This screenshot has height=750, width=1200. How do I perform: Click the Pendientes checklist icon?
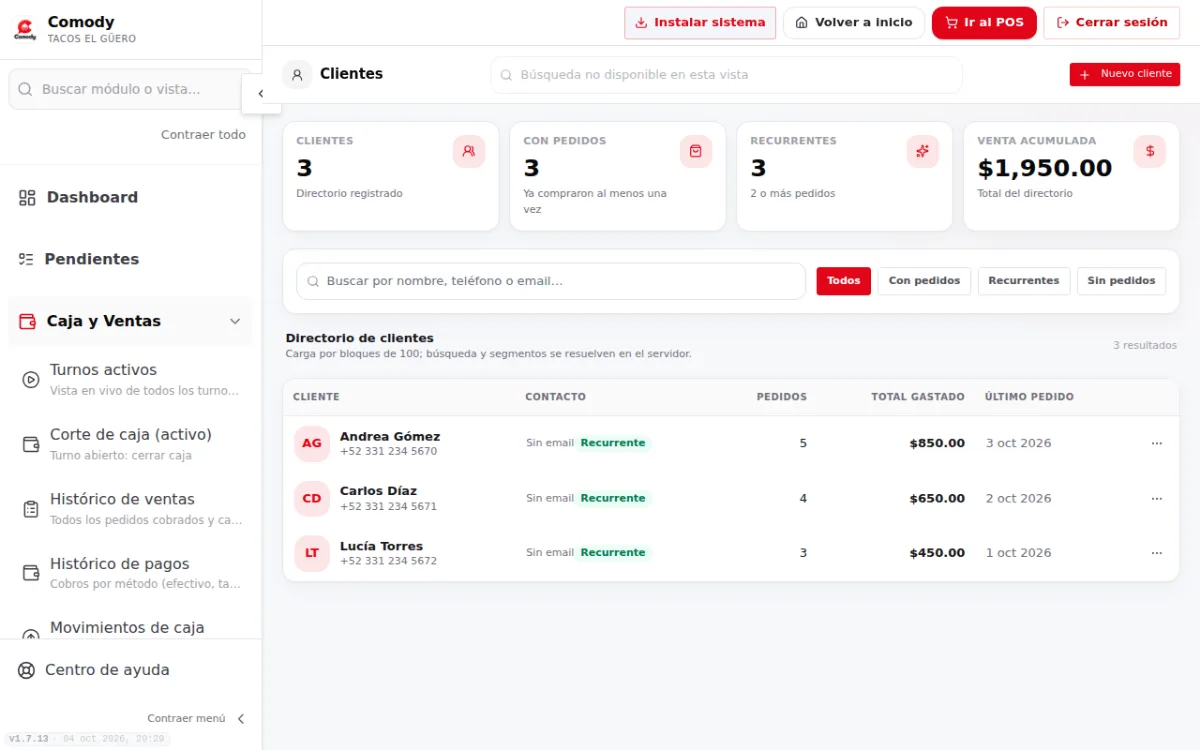point(26,259)
